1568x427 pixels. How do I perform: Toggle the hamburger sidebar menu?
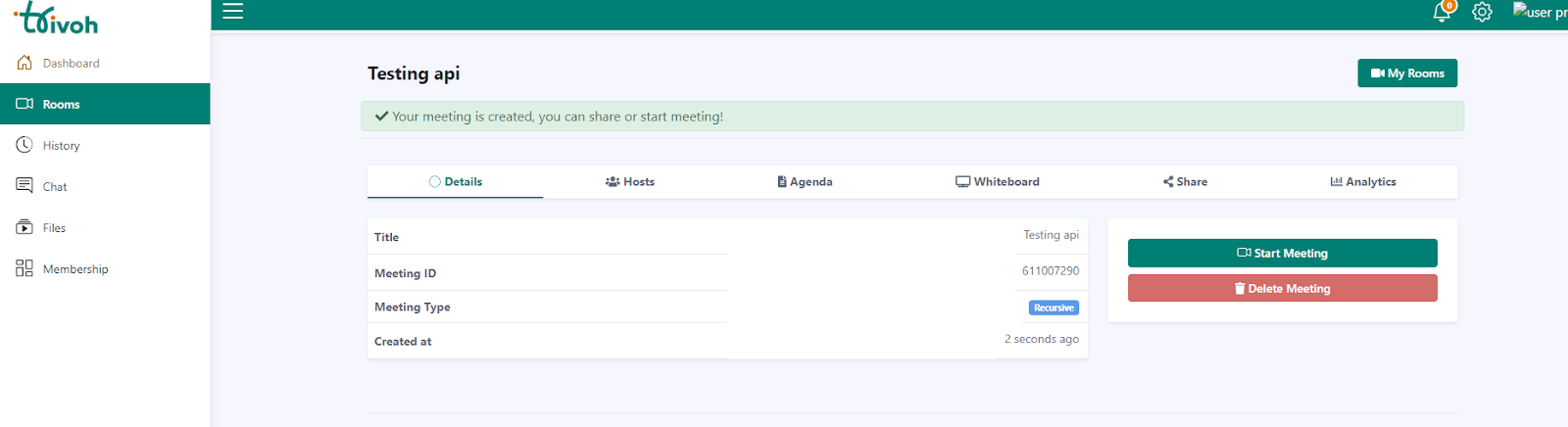coord(232,12)
